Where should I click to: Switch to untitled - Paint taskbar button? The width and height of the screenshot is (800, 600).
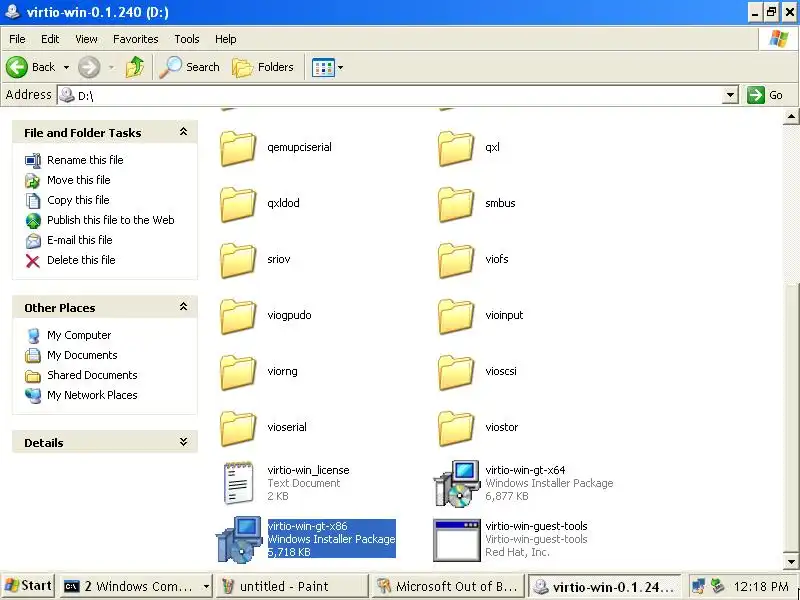coord(292,586)
